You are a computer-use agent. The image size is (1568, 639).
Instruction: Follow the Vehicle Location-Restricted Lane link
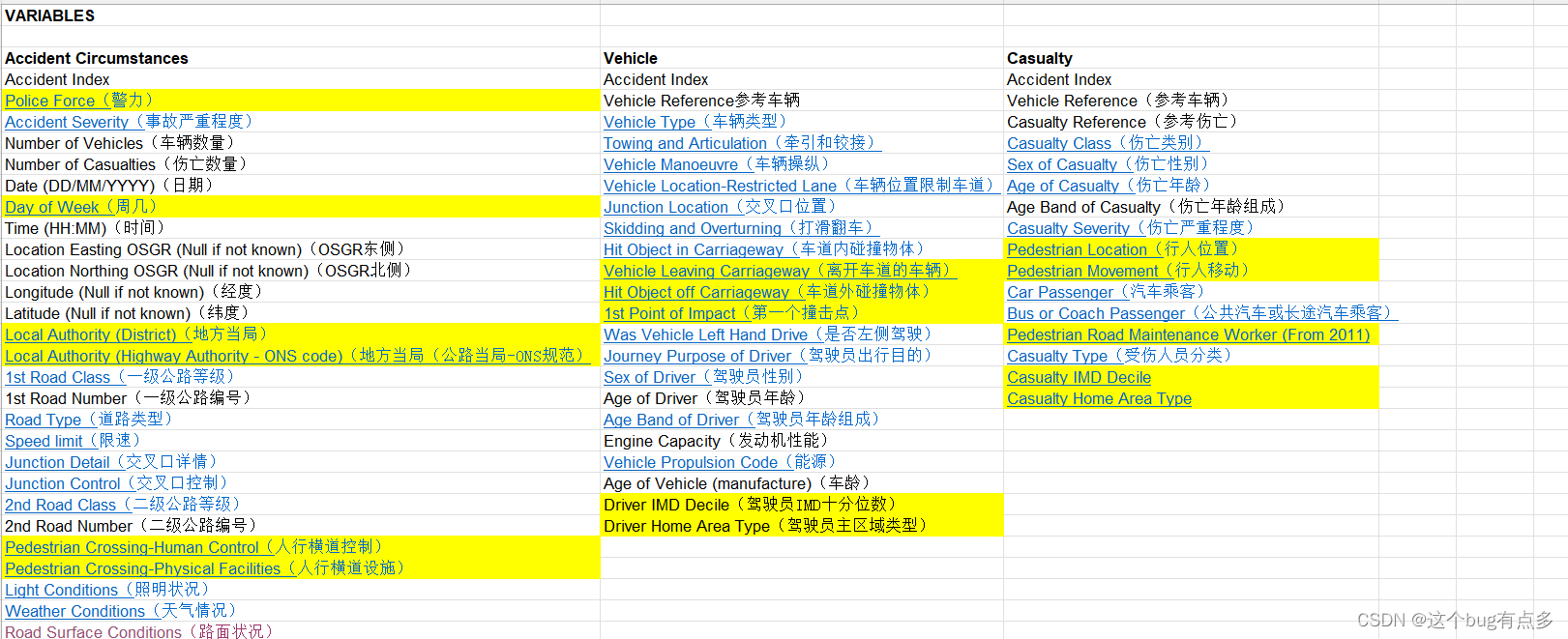[802, 186]
